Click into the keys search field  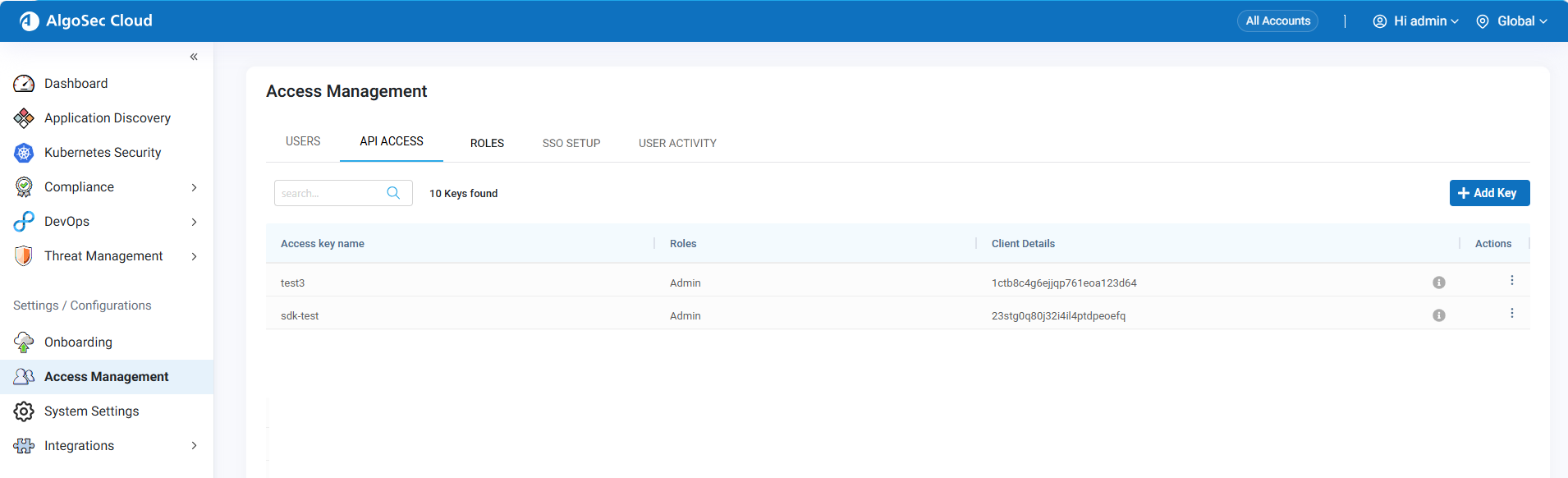(330, 193)
